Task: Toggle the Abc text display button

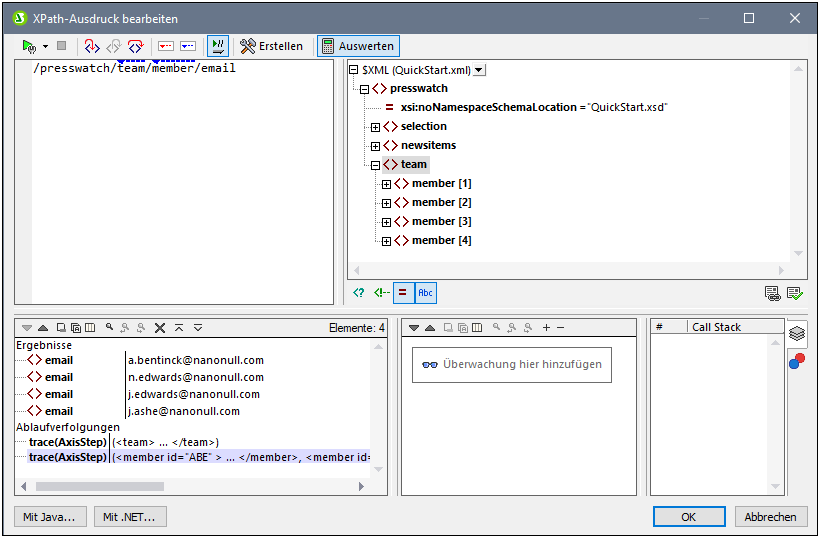Action: pyautogui.click(x=425, y=293)
